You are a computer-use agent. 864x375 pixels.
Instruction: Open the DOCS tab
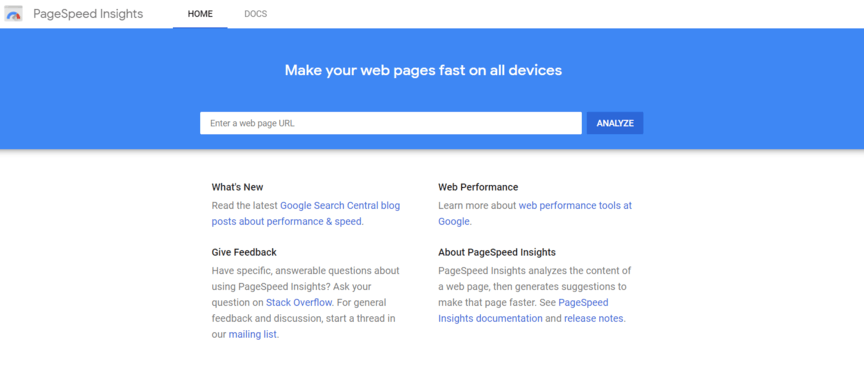click(256, 14)
